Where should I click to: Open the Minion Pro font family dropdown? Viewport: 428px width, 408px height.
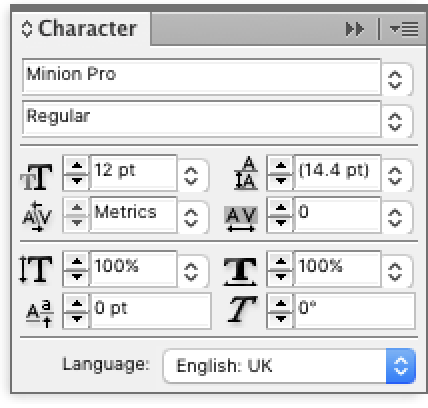[395, 79]
